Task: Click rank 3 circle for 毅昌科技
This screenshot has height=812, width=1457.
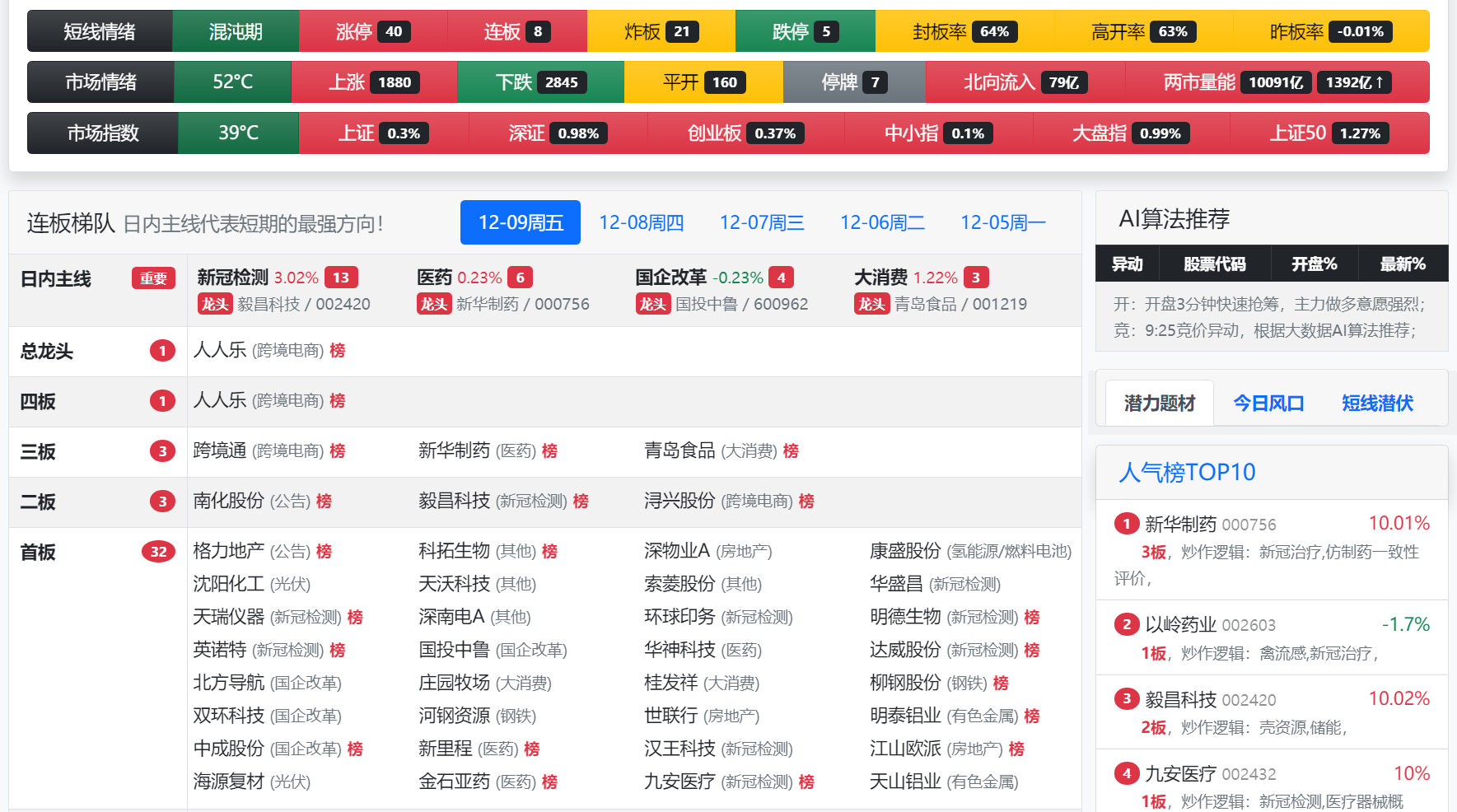Action: (x=1126, y=699)
